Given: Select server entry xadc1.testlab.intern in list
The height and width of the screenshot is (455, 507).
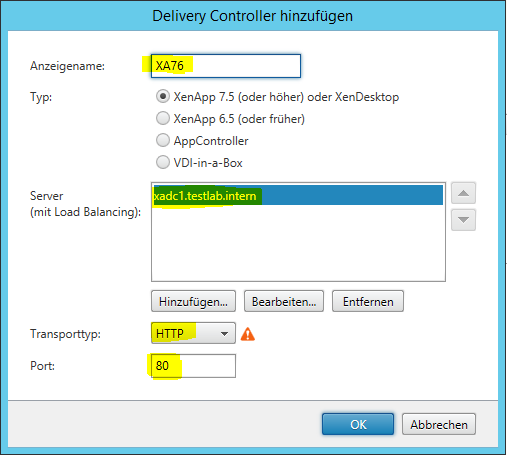Looking at the screenshot, I should tap(298, 195).
